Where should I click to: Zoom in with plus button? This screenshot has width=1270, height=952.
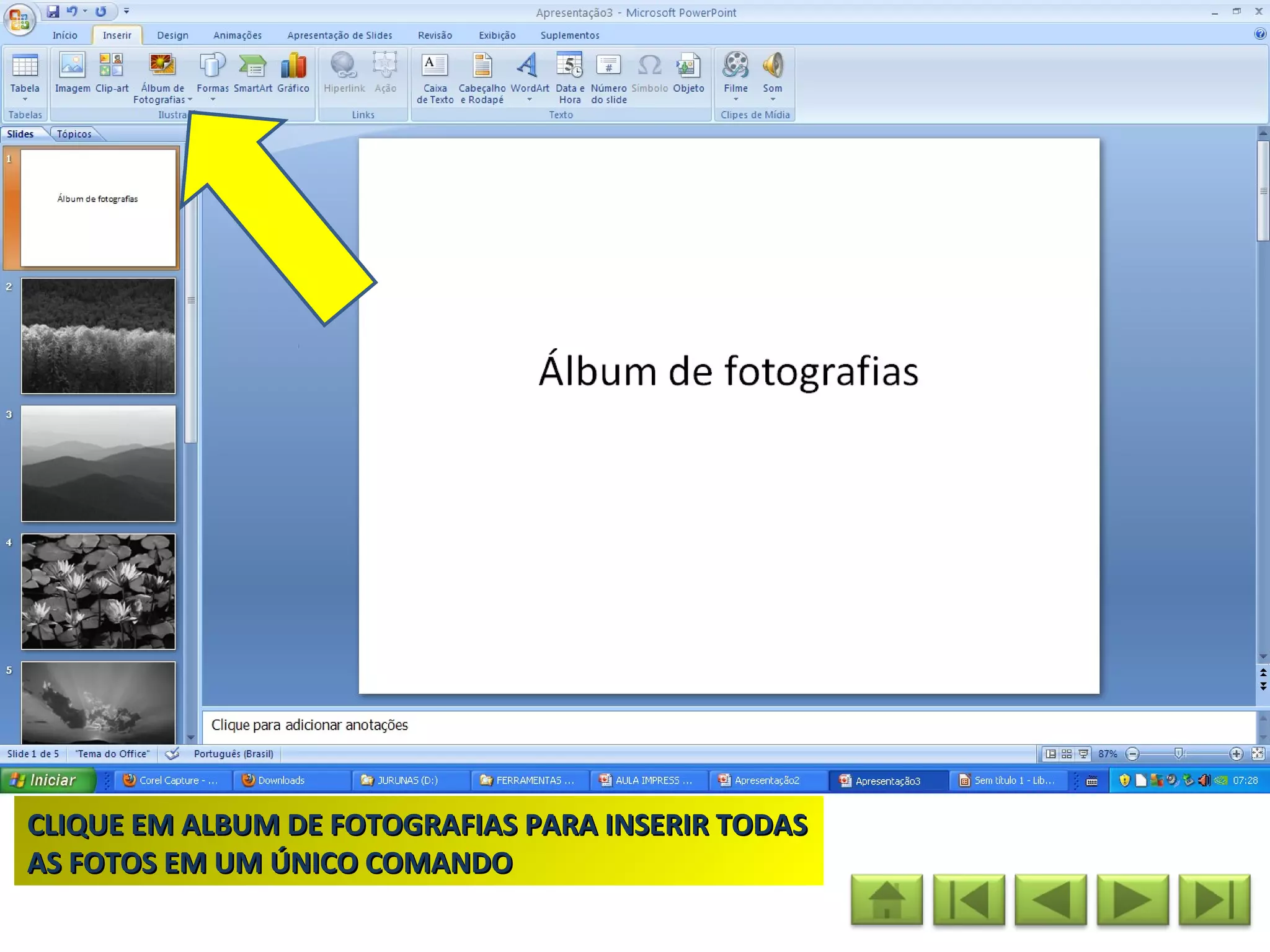[x=1236, y=754]
